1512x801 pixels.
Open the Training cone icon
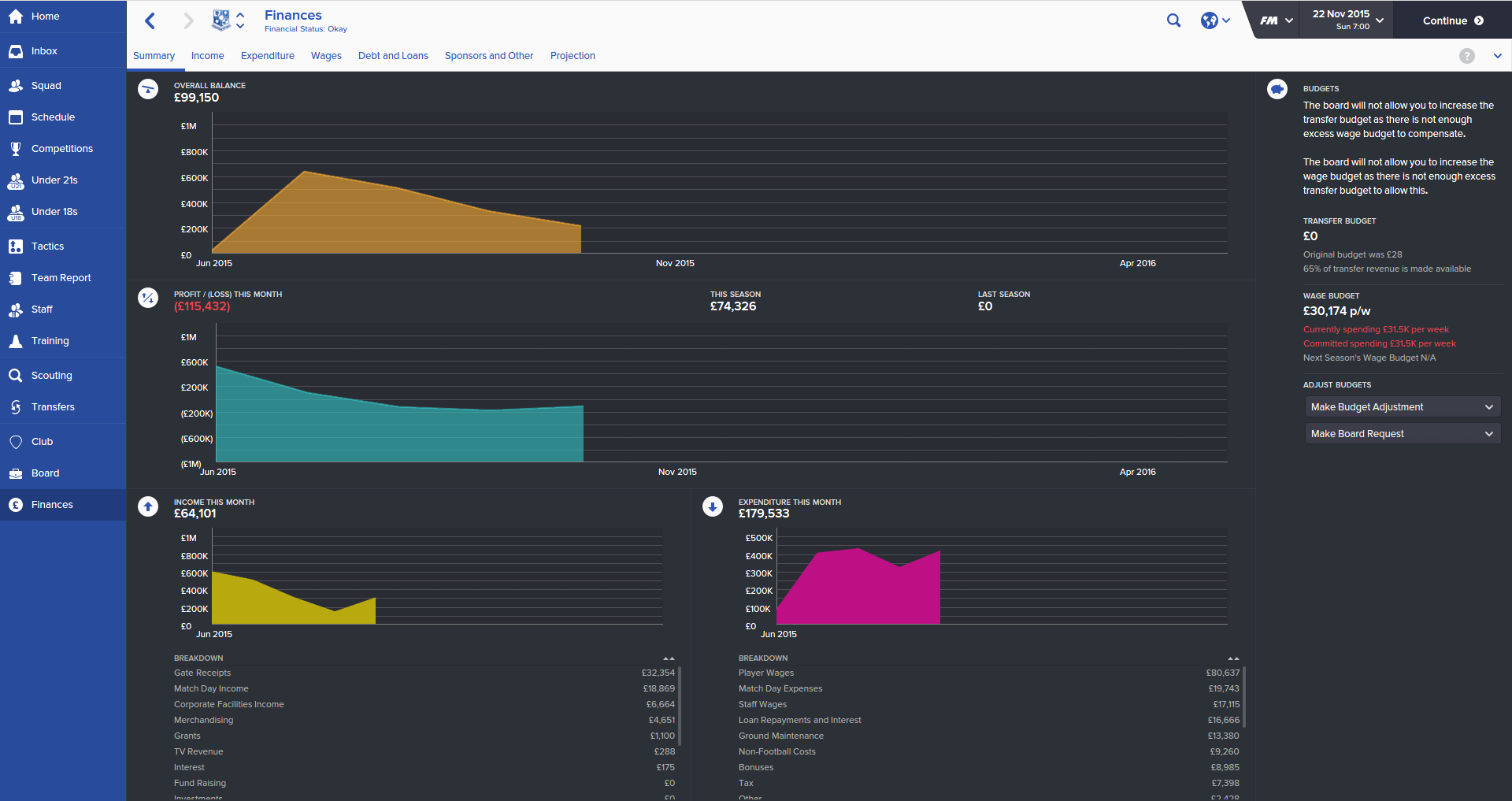point(16,341)
